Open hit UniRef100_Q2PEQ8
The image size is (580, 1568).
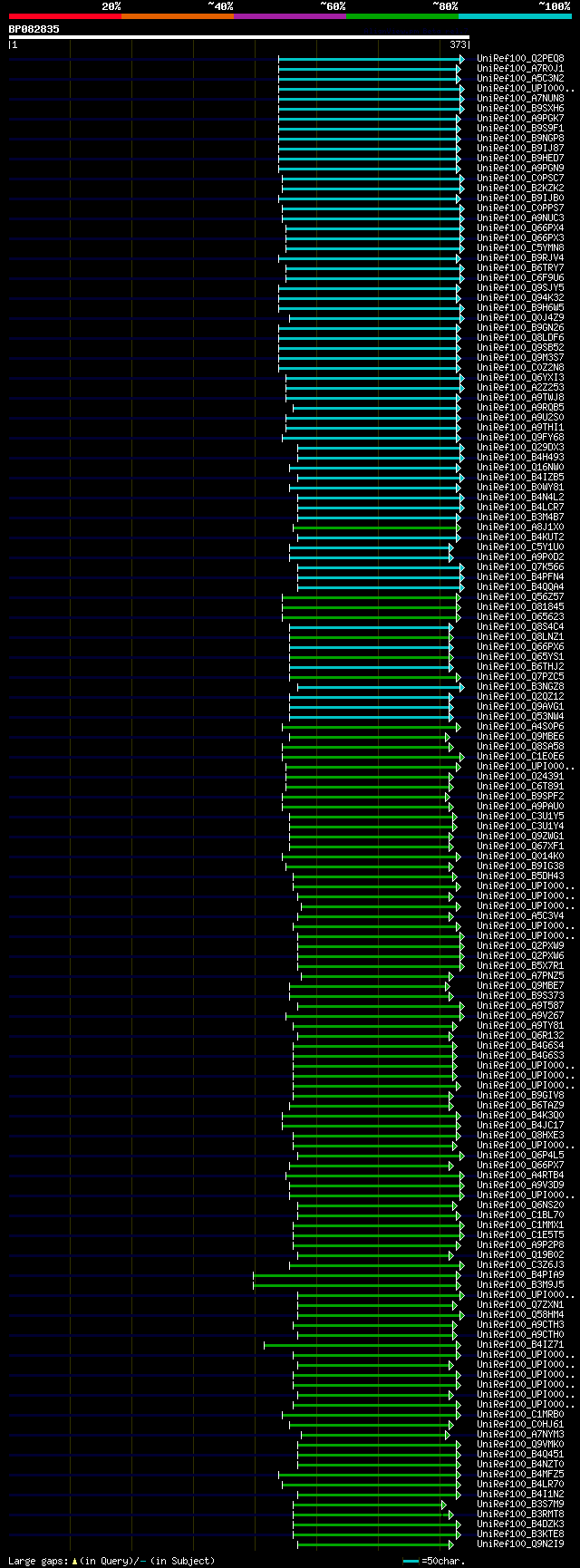pyautogui.click(x=520, y=59)
